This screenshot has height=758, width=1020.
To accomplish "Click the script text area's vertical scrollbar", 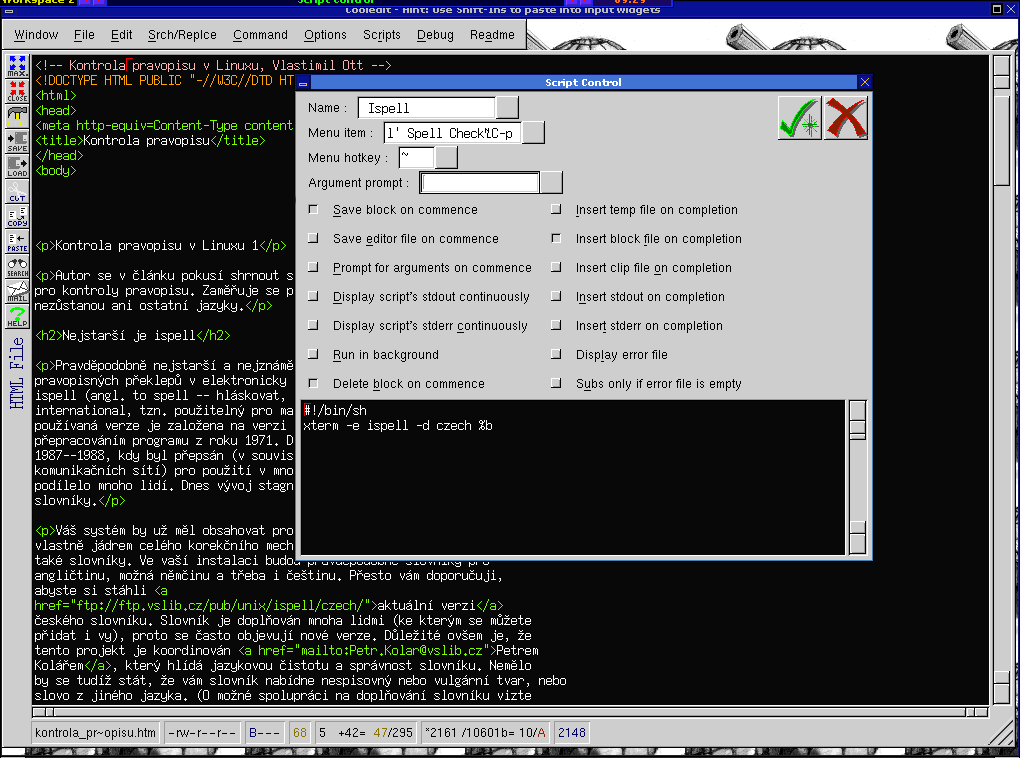I will [857, 477].
